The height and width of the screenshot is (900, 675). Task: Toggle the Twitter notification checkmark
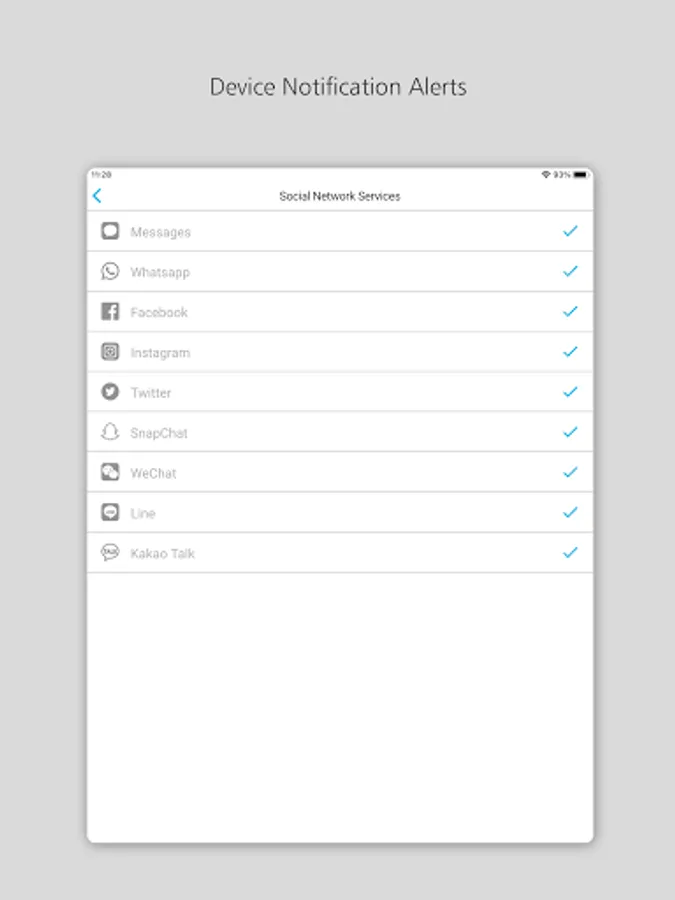pyautogui.click(x=570, y=391)
